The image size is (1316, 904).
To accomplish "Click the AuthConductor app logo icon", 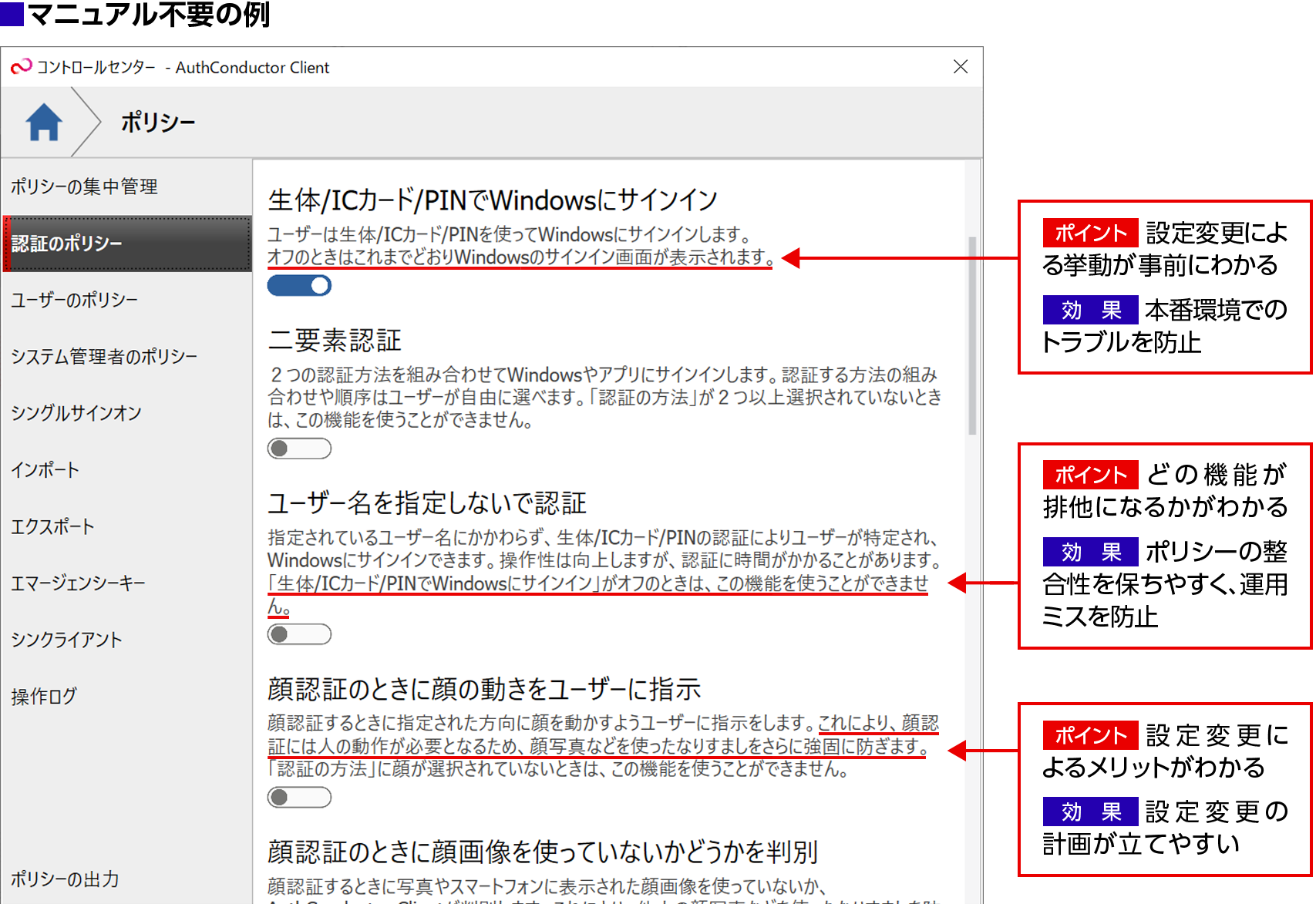I will click(x=21, y=67).
